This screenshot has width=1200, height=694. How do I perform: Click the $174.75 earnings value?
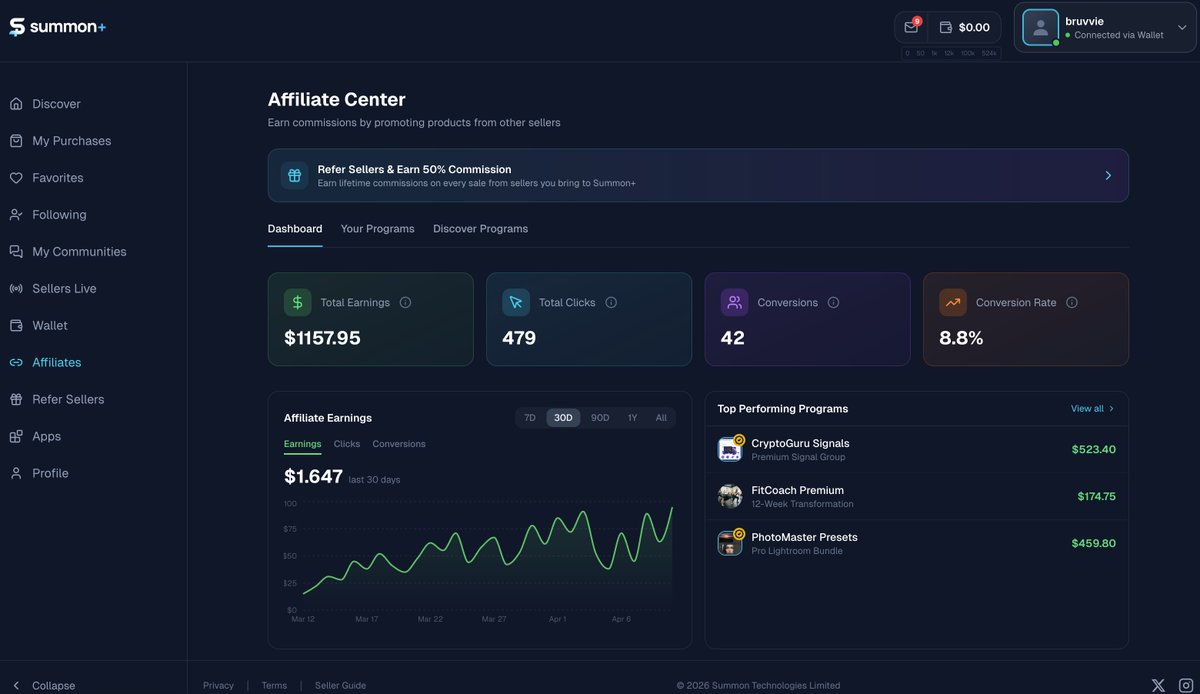point(1096,497)
